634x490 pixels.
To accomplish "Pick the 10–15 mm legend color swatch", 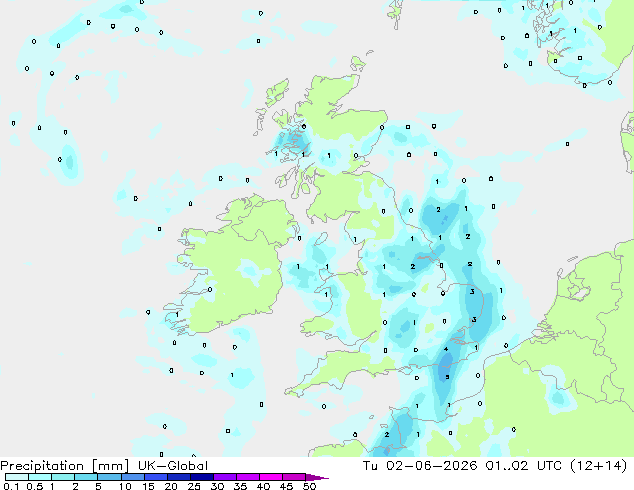I will (x=133, y=477).
